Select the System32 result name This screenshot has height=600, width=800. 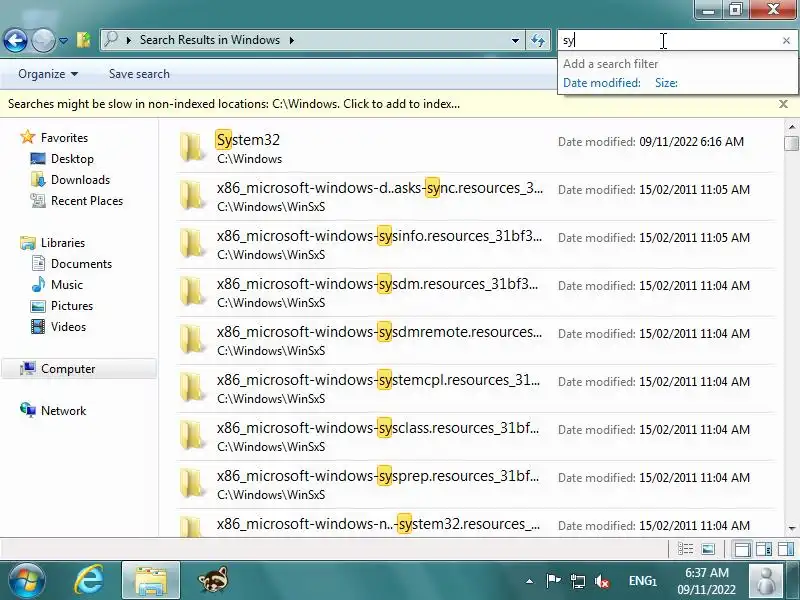pos(248,140)
